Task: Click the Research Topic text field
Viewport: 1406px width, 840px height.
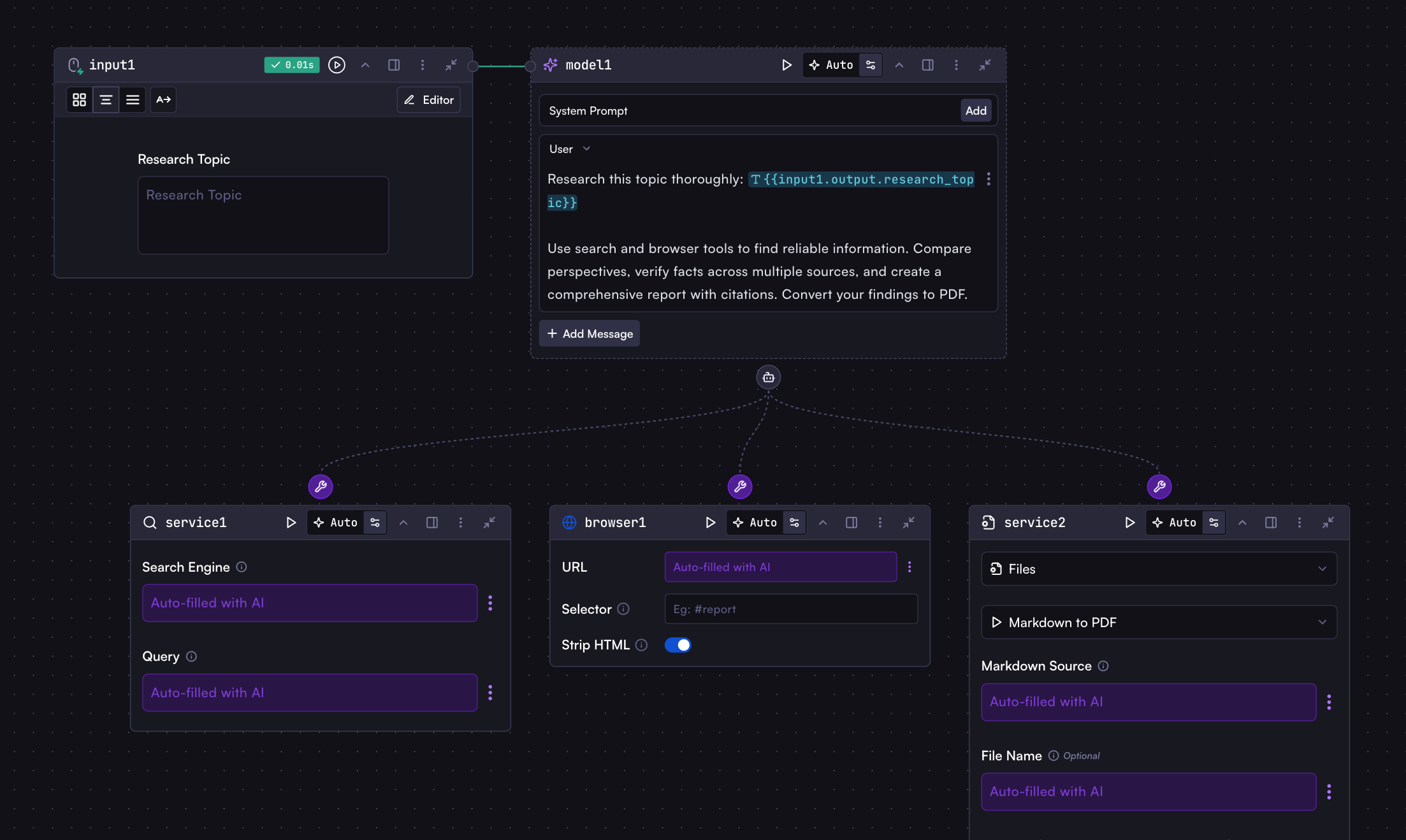Action: pos(263,215)
